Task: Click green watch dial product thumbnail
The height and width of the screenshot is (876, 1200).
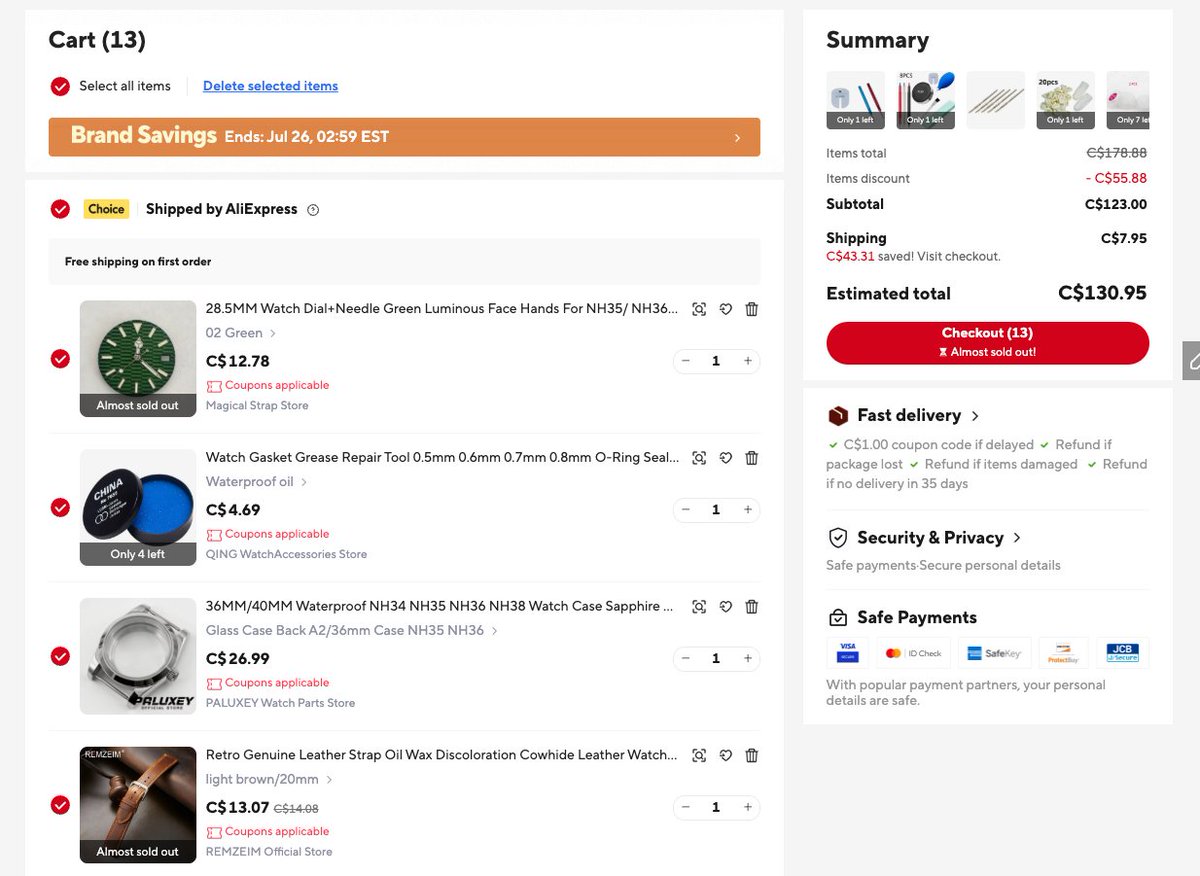Action: [138, 359]
